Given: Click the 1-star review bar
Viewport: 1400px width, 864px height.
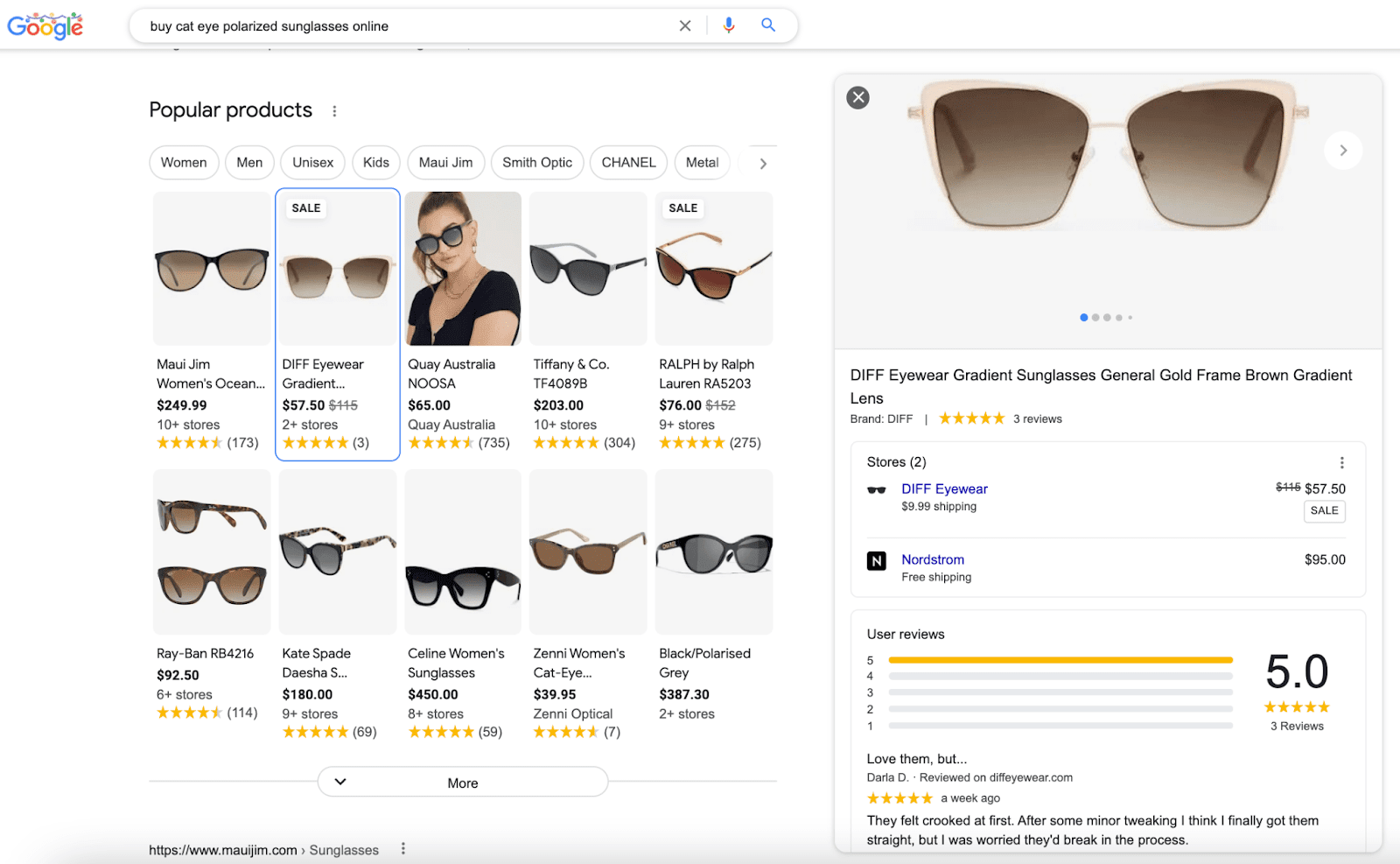Looking at the screenshot, I should (1060, 726).
